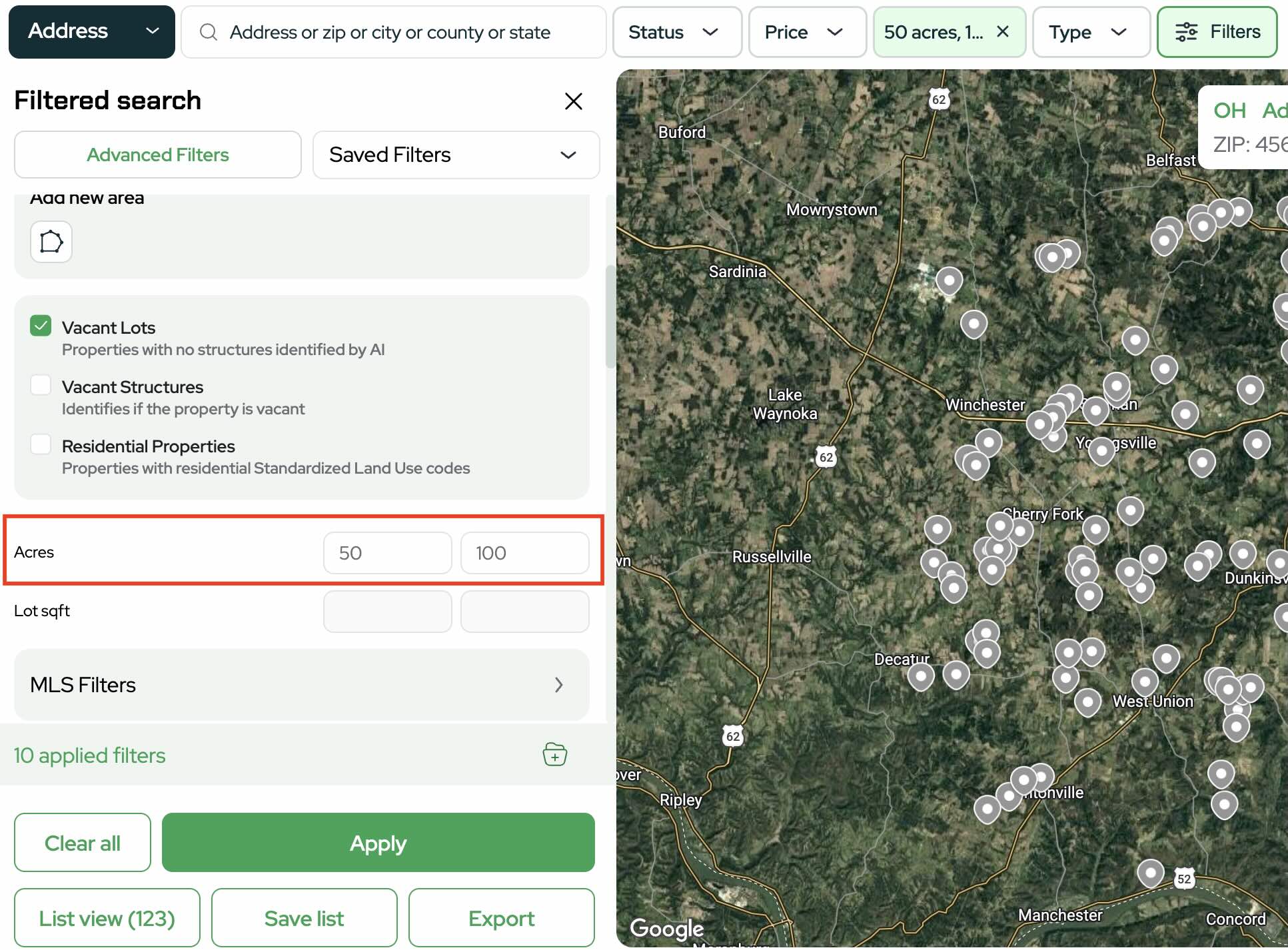Uncheck the Vacant Lots checkbox

pyautogui.click(x=41, y=326)
